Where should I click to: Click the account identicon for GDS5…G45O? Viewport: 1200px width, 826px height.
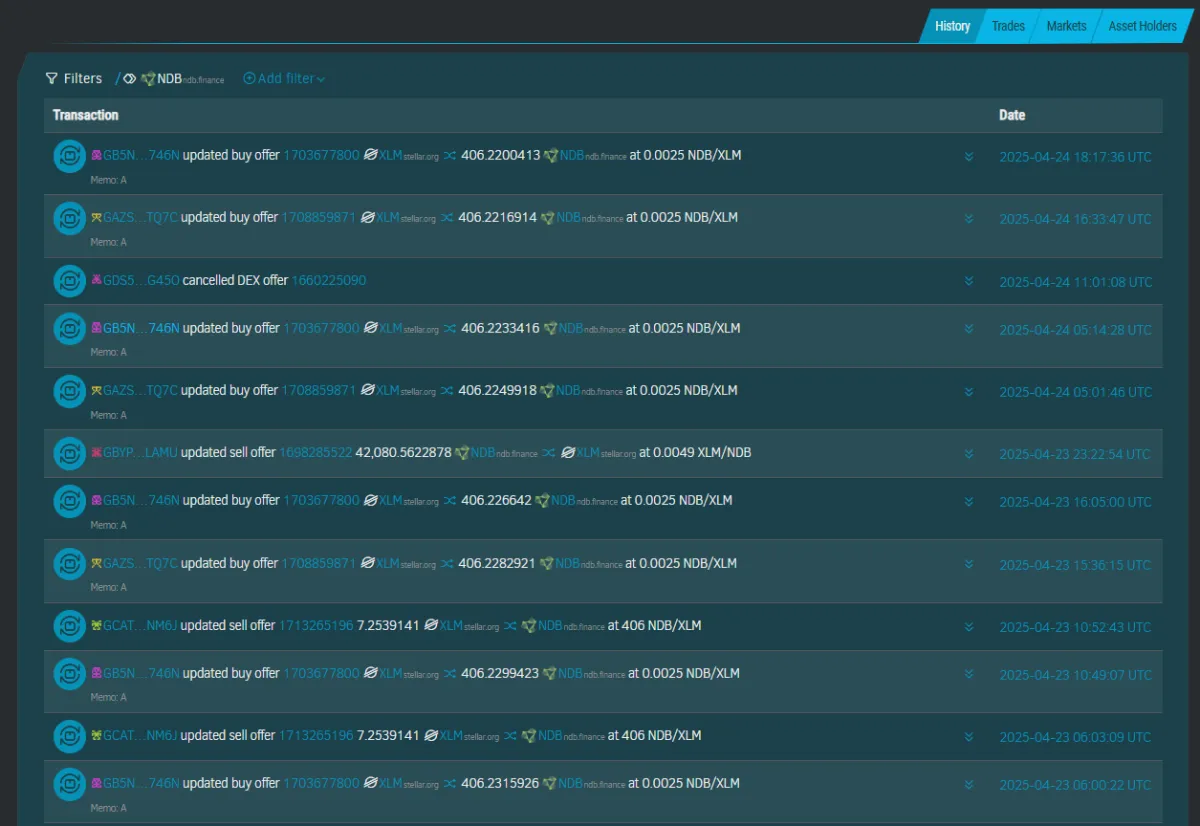[x=96, y=280]
